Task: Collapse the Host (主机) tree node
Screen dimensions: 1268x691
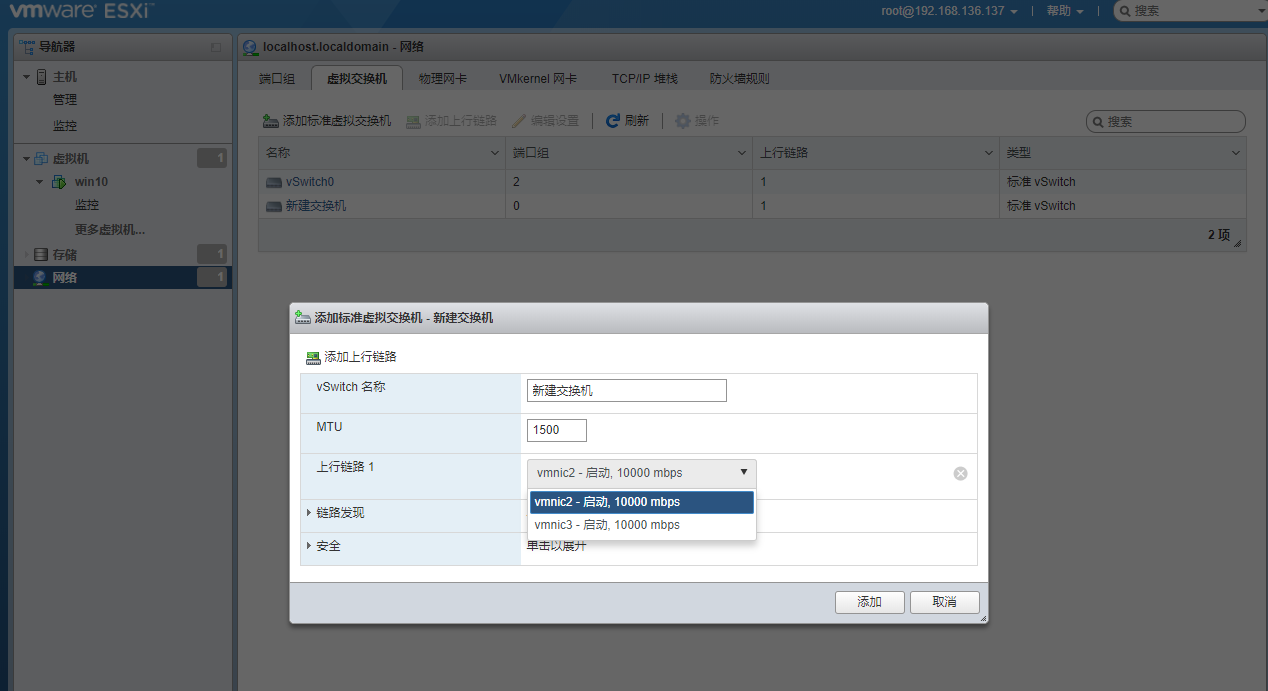Action: pyautogui.click(x=27, y=77)
